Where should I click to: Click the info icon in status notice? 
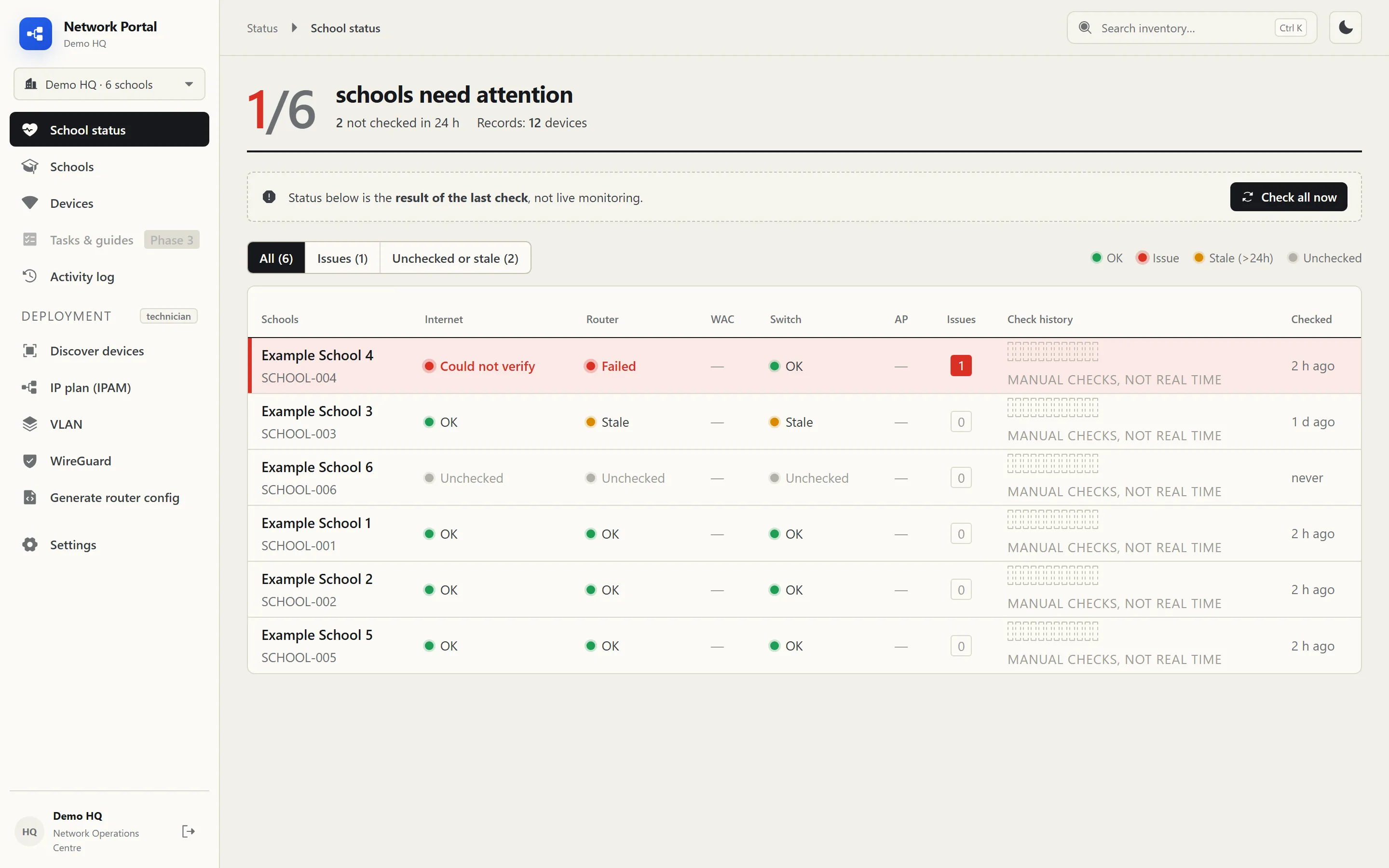click(269, 198)
